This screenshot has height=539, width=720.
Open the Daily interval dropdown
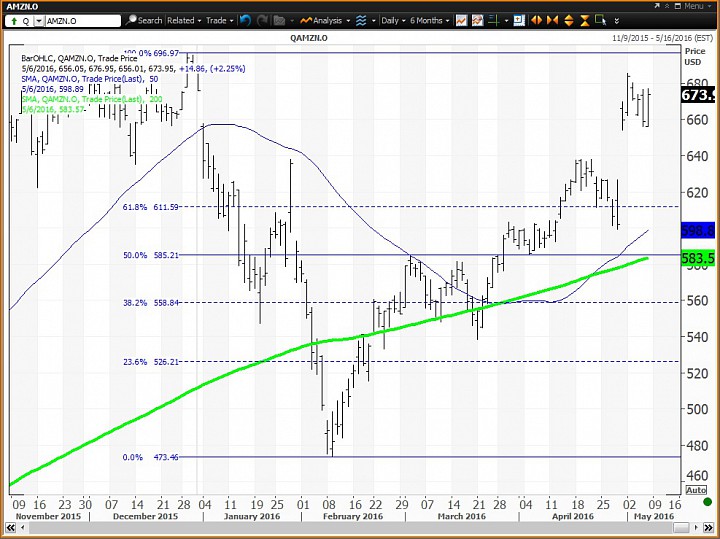click(394, 21)
